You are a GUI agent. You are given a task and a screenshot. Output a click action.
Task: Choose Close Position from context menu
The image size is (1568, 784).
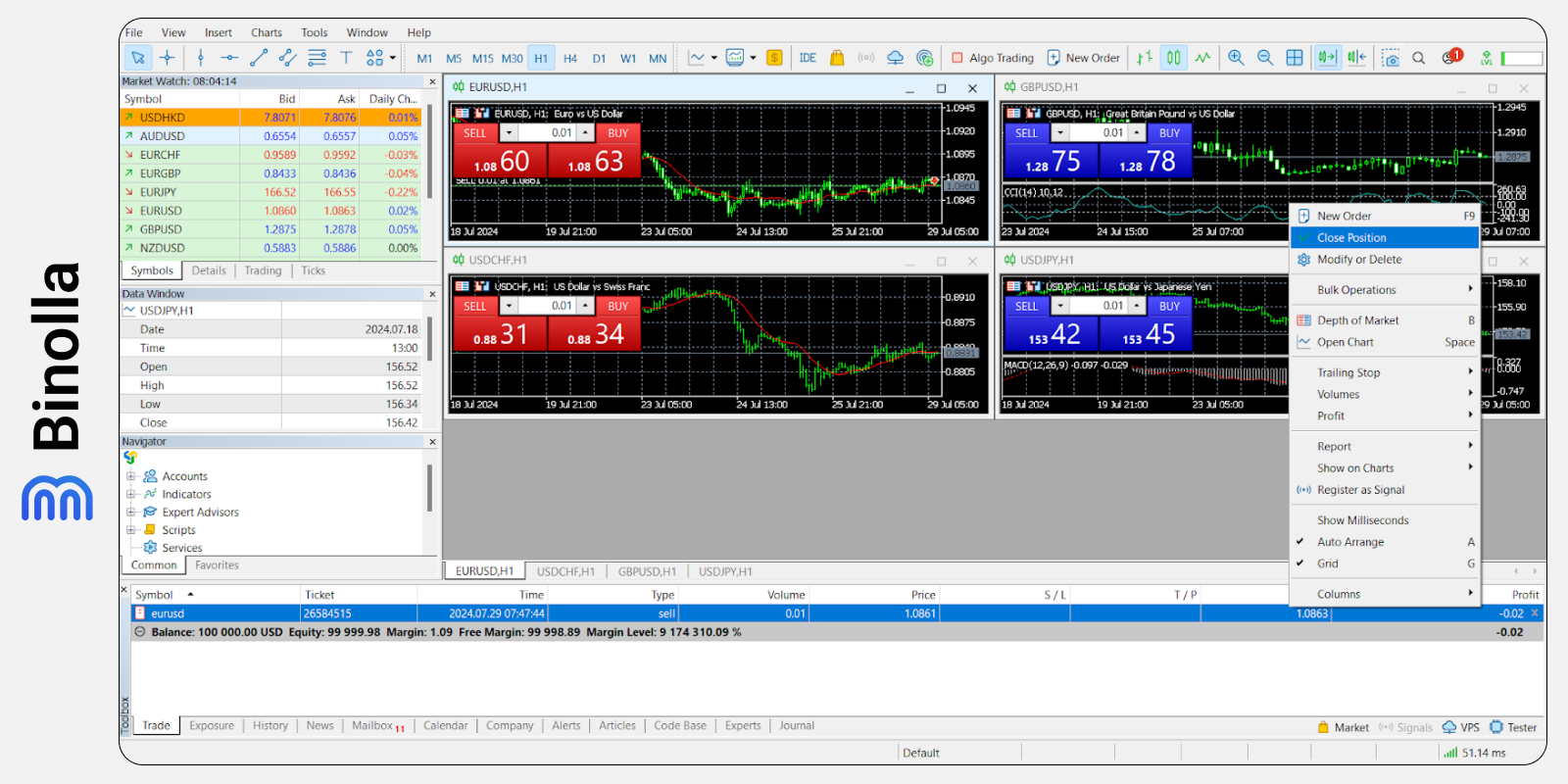tap(1384, 237)
